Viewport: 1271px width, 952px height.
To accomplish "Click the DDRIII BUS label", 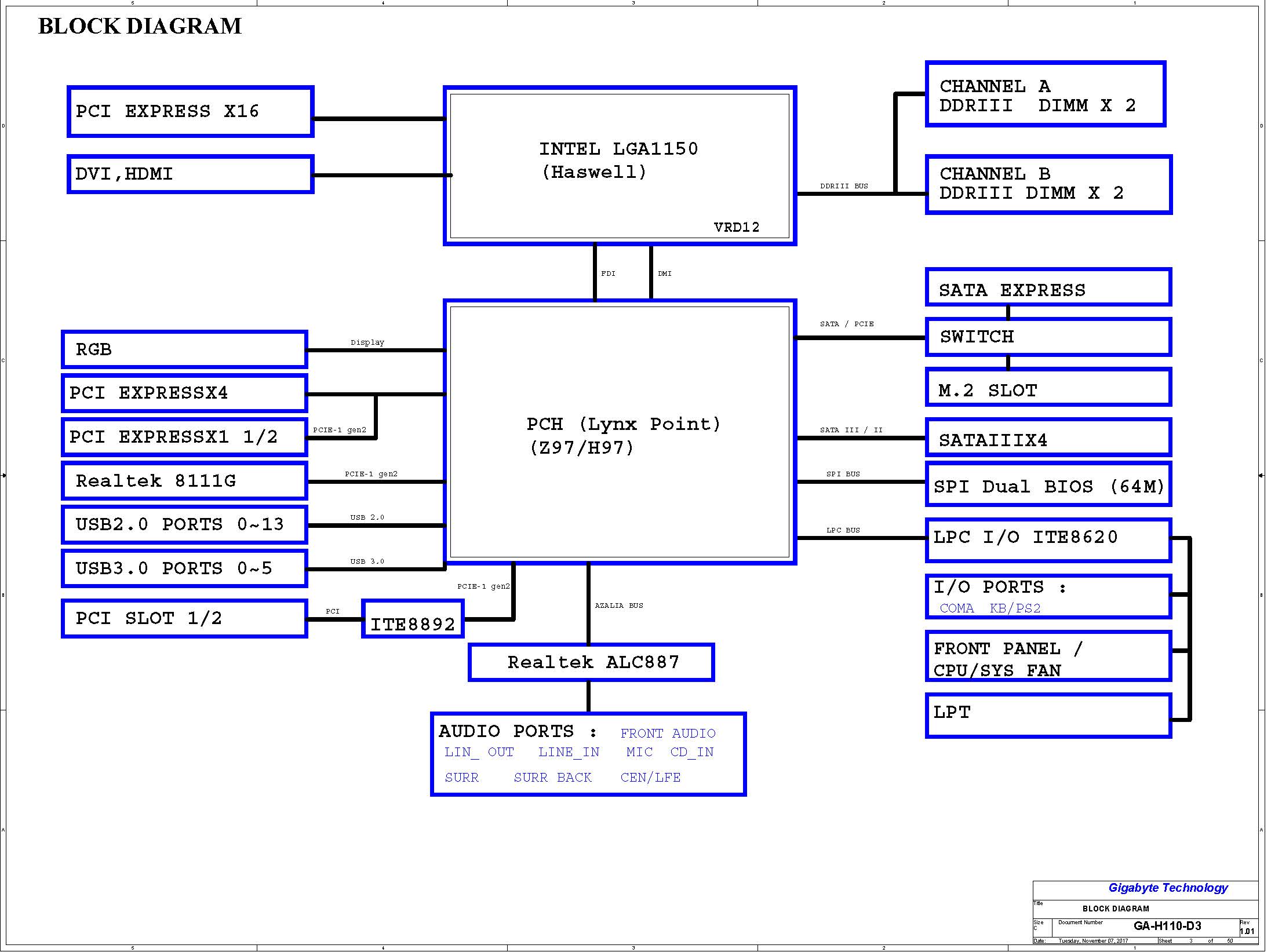I will tap(844, 186).
